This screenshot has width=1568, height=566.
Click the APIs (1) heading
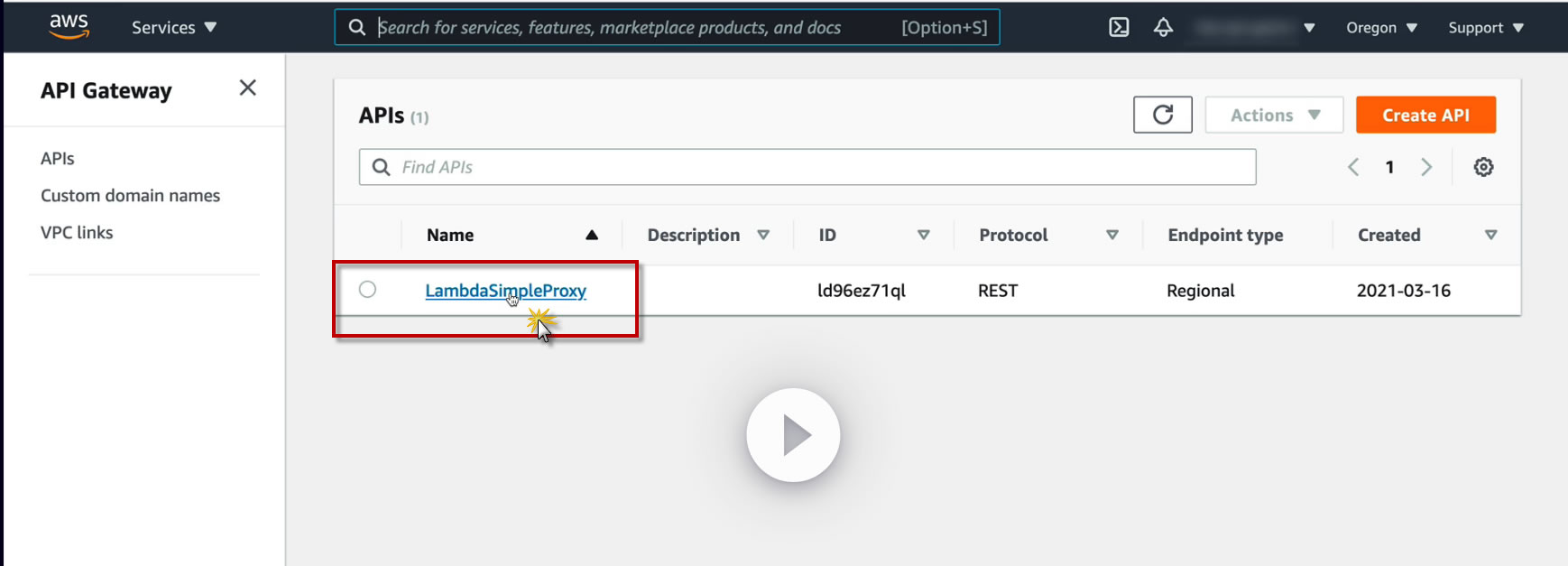click(393, 116)
